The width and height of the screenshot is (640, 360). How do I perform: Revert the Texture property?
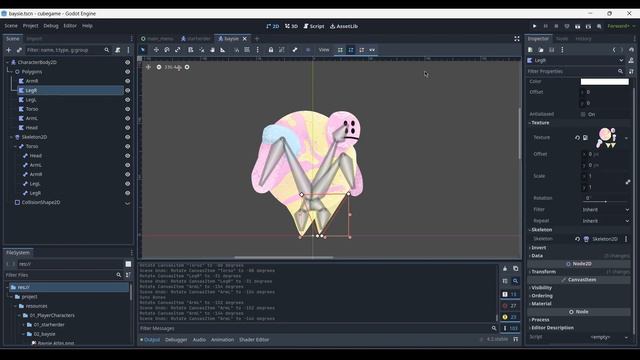(577, 138)
